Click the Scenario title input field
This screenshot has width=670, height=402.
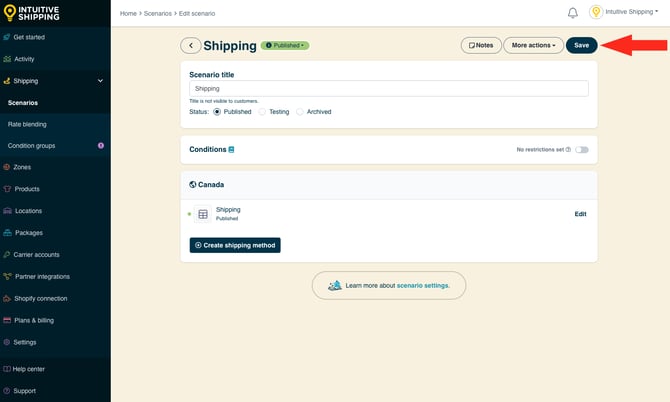tap(388, 89)
